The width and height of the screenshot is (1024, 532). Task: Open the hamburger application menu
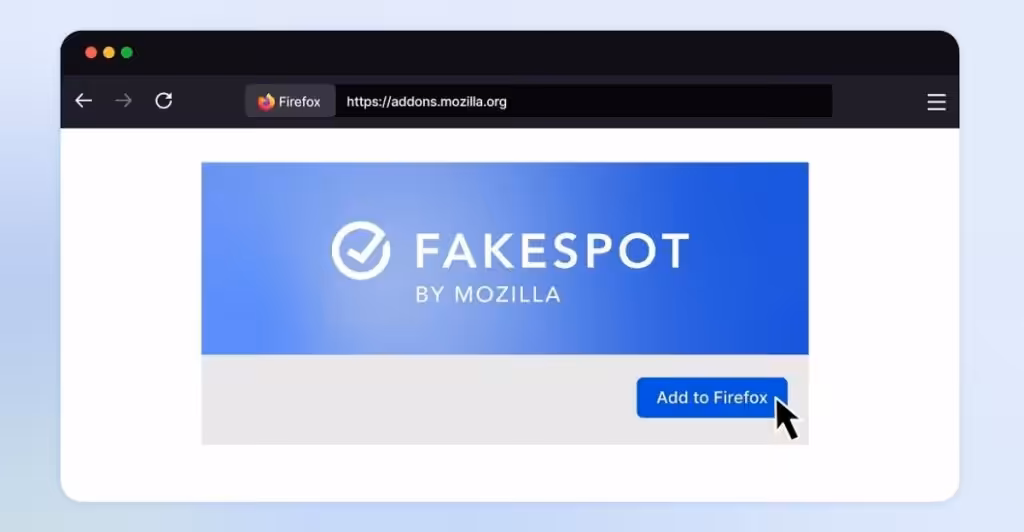click(936, 102)
